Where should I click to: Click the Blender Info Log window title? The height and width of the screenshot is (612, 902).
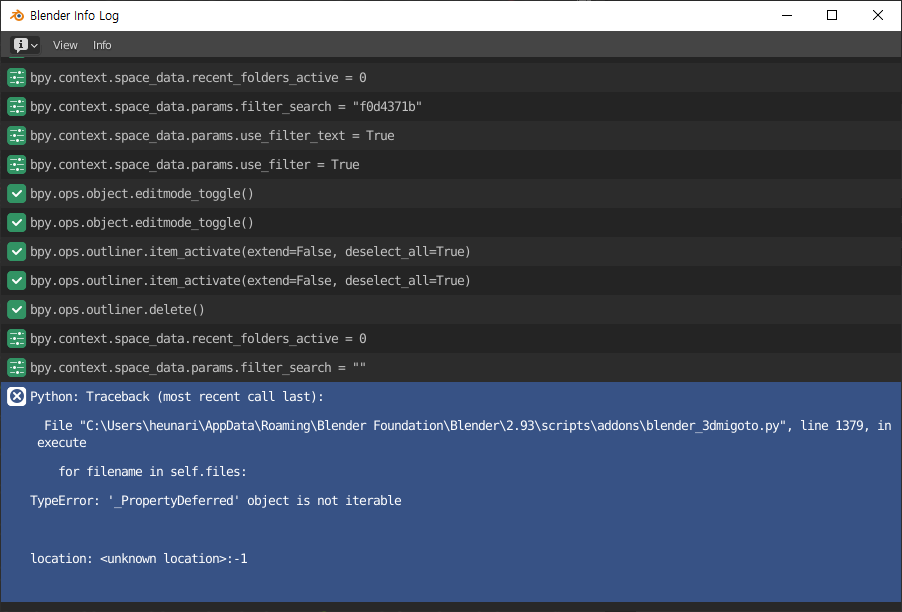point(74,16)
